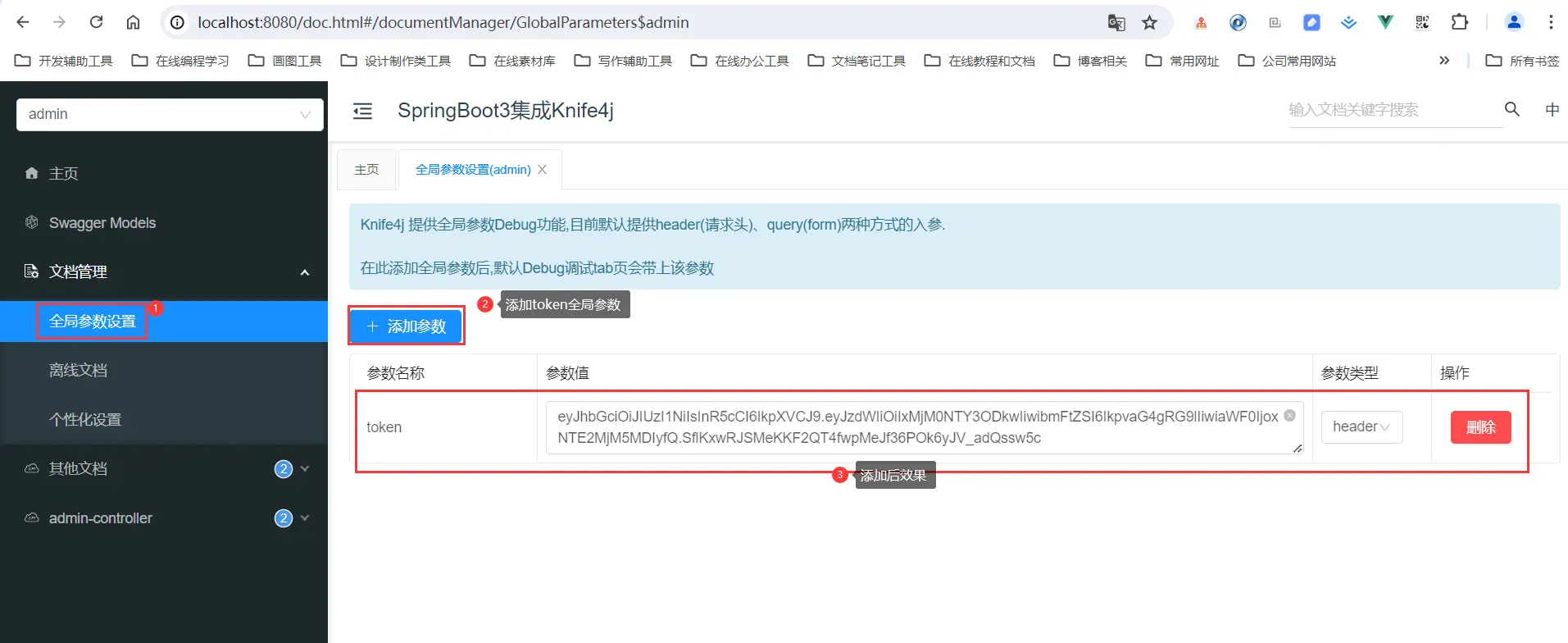The width and height of the screenshot is (1568, 643).
Task: Open the browser home page
Action: 133,22
